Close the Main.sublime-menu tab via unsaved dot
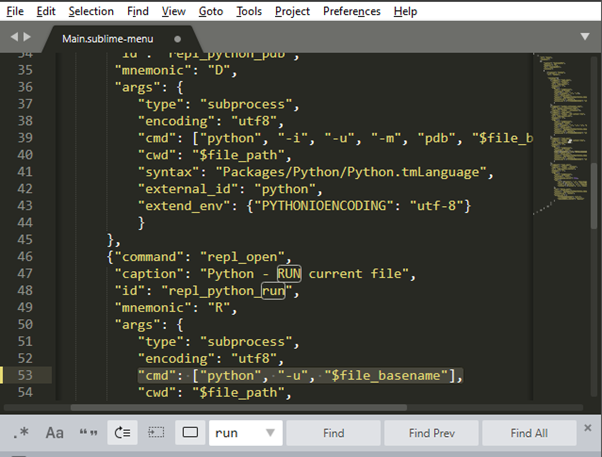Image resolution: width=602 pixels, height=457 pixels. pos(177,39)
